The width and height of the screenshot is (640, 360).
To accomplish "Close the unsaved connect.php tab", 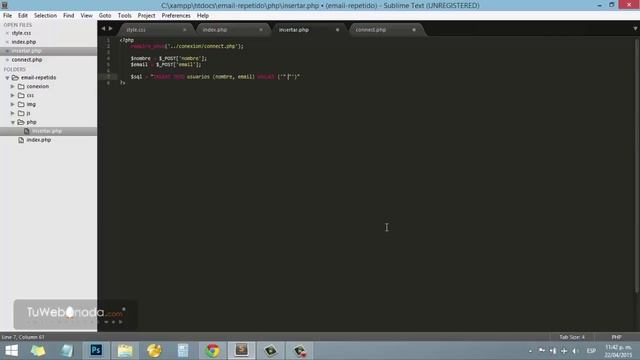I will pyautogui.click(x=414, y=30).
